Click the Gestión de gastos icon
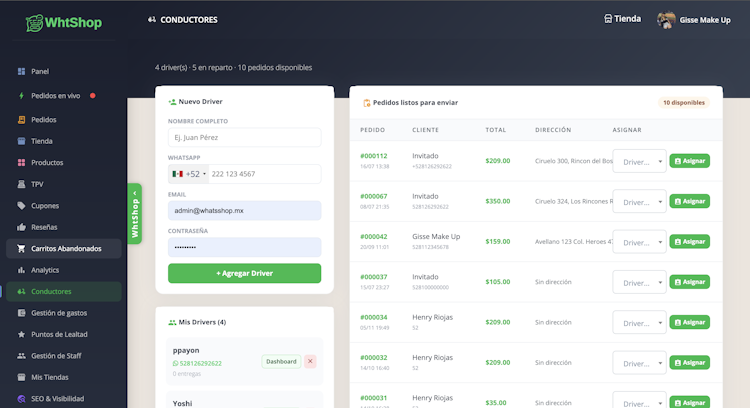The image size is (750, 408). point(21,313)
